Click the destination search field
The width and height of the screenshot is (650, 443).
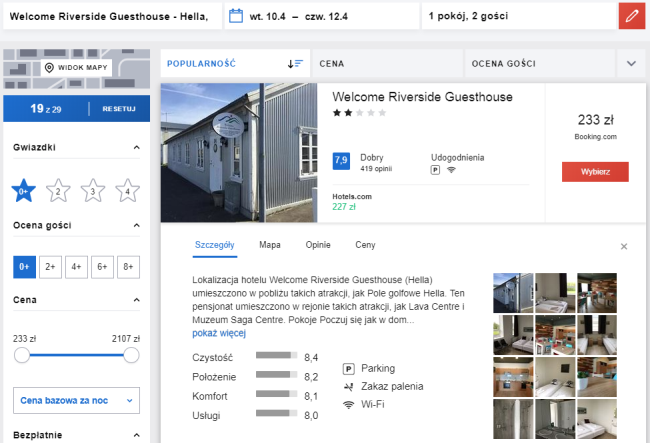click(x=112, y=16)
